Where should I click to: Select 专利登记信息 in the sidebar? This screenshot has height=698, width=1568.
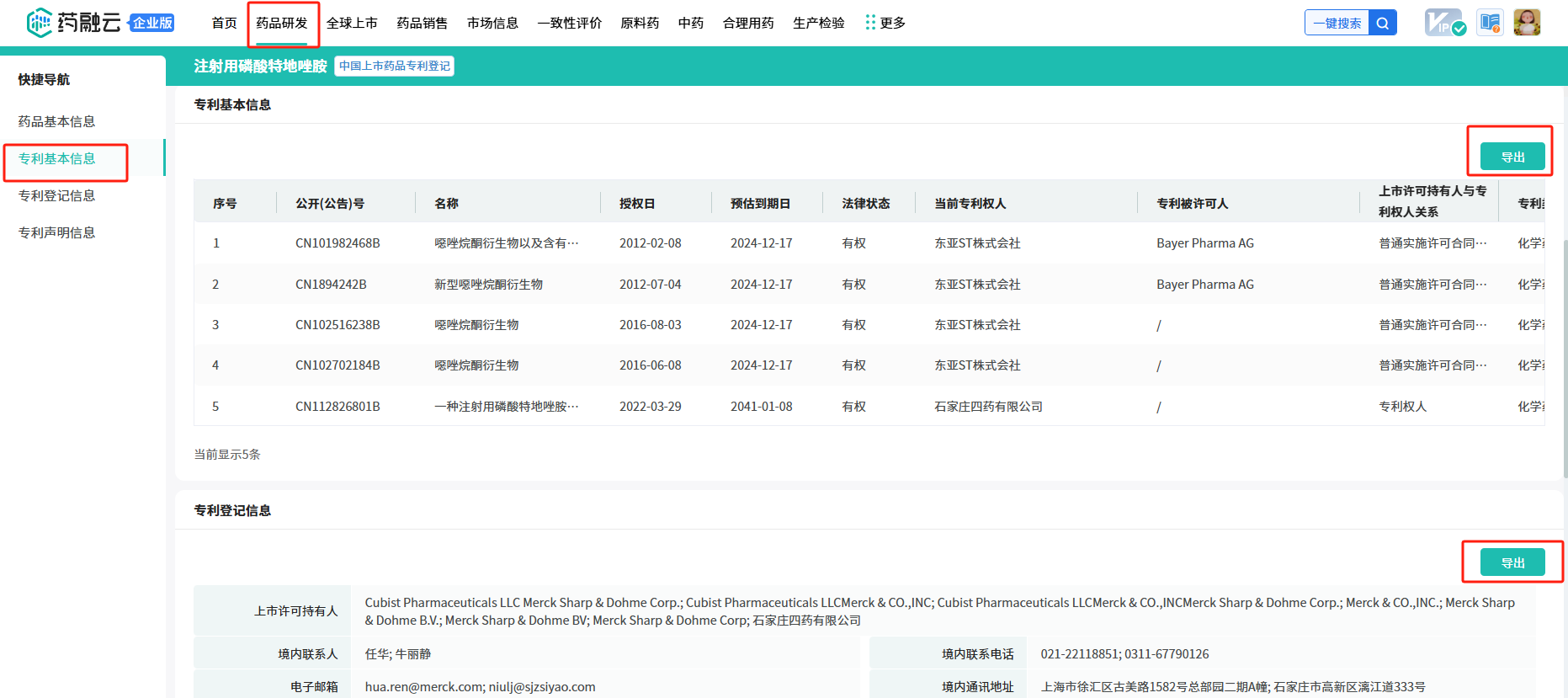coord(57,195)
